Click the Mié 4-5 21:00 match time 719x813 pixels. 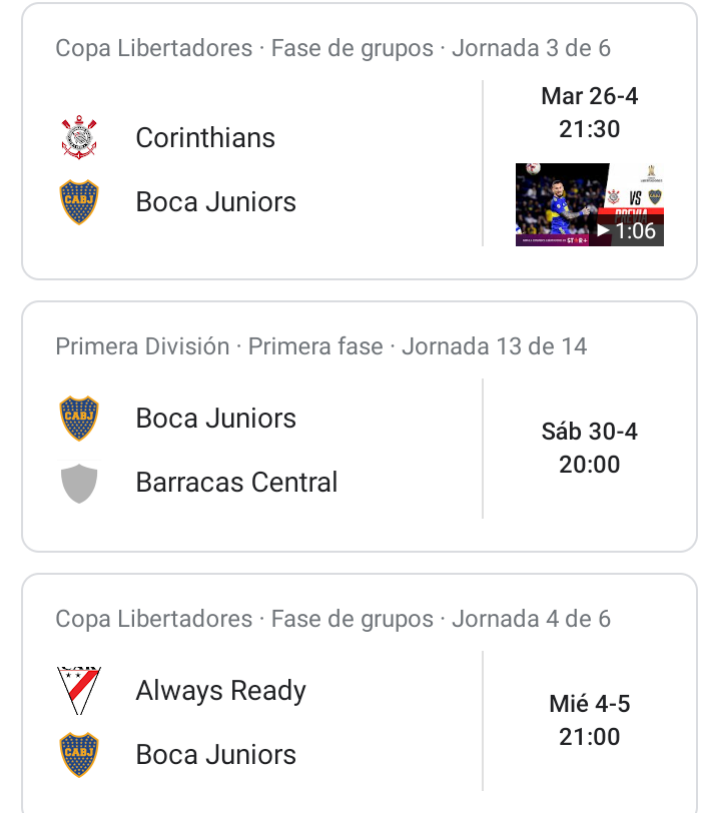pos(589,720)
